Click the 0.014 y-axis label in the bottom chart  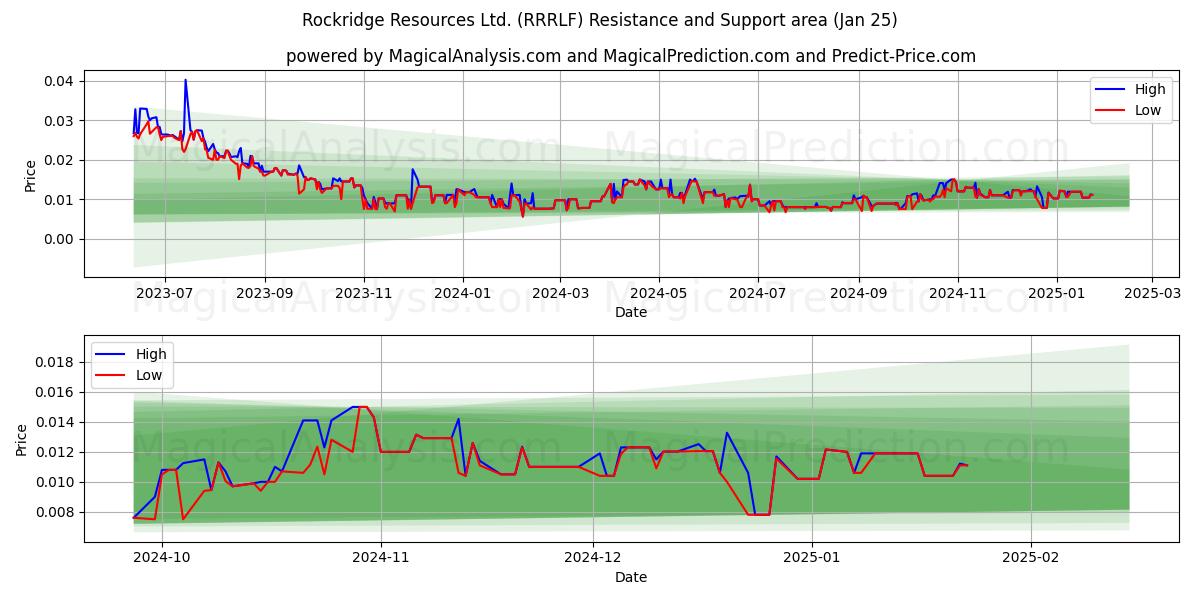pos(55,422)
